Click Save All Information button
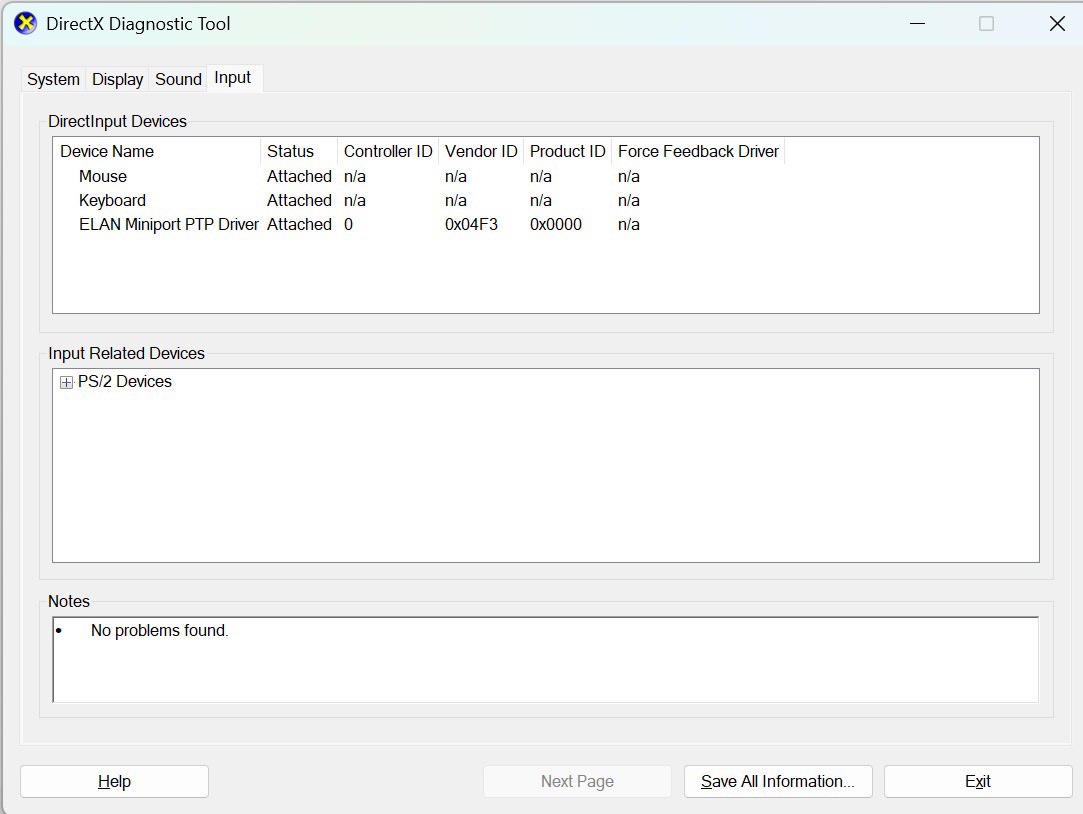This screenshot has height=814, width=1083. pos(778,781)
